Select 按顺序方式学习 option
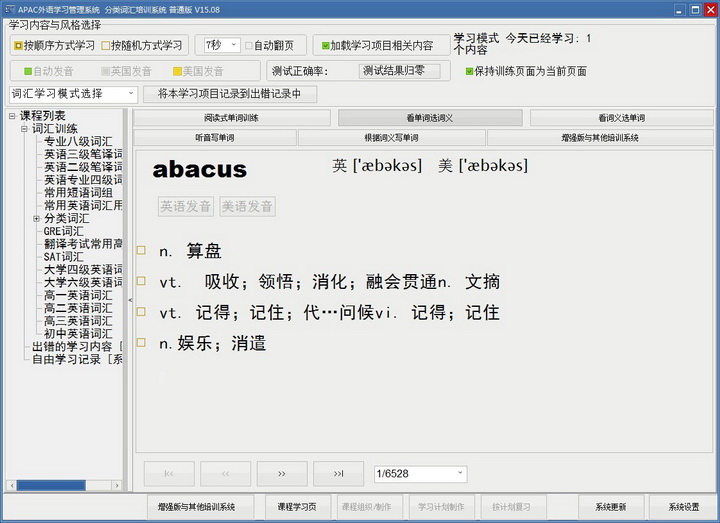 pos(54,45)
